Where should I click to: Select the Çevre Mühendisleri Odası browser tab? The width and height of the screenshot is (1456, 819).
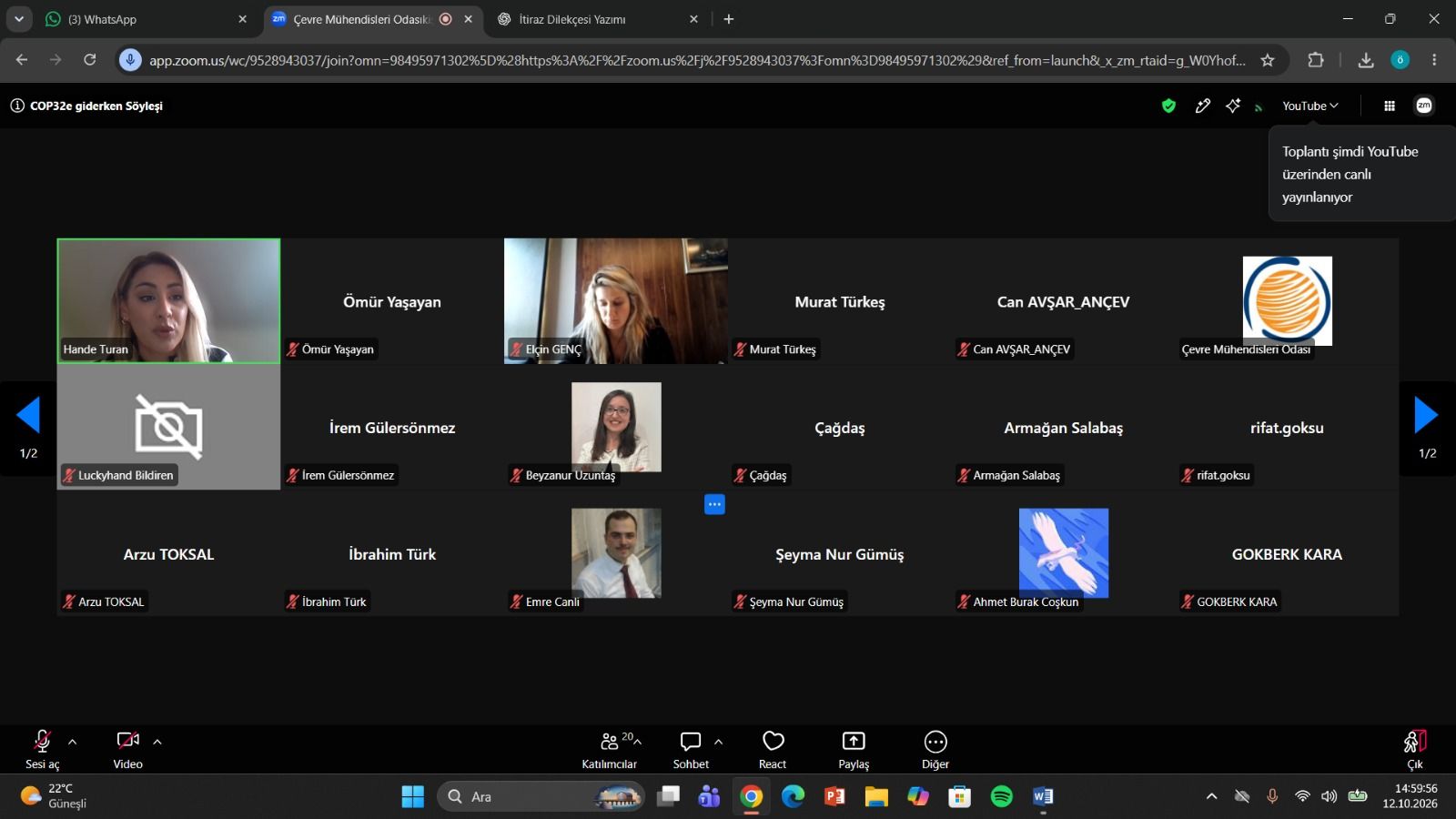373,19
